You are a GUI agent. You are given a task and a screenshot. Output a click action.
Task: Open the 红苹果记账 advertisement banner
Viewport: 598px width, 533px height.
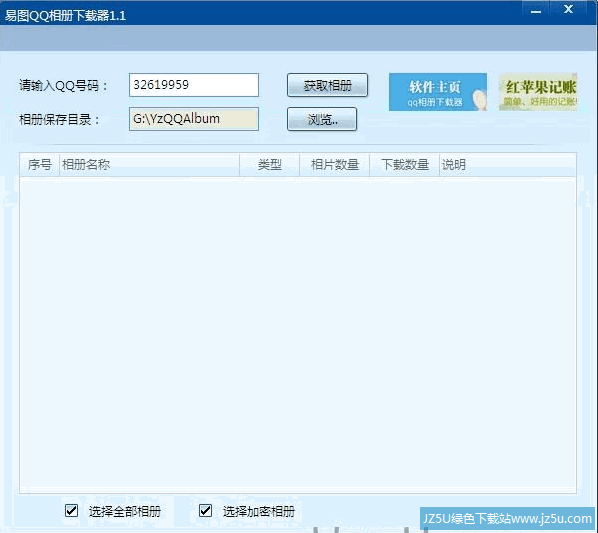[x=538, y=92]
